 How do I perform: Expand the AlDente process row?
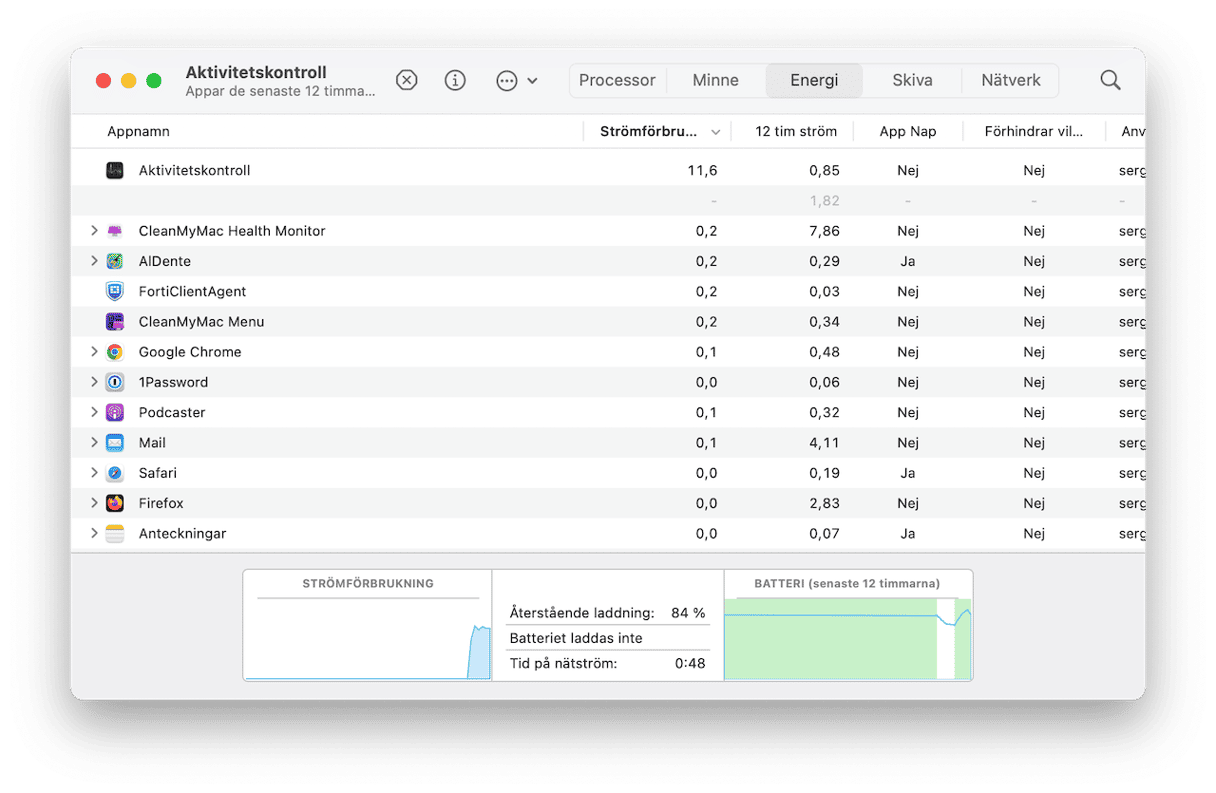[94, 261]
